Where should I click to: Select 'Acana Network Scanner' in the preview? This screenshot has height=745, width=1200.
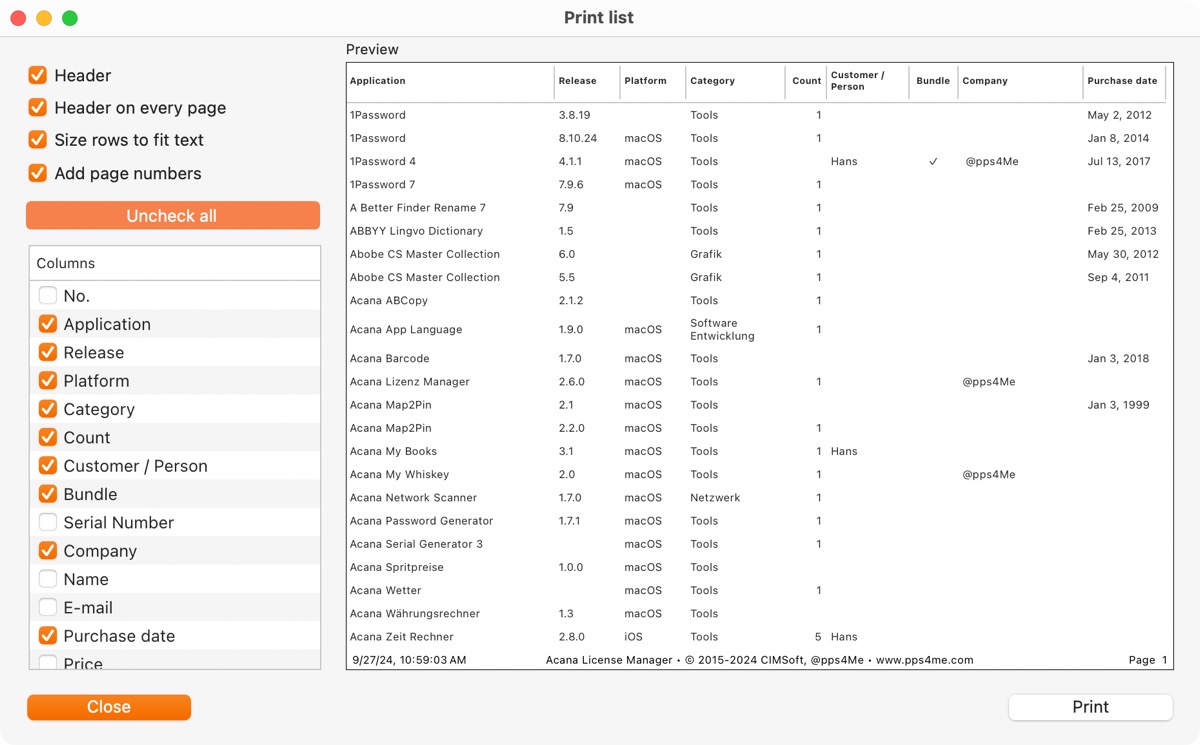point(414,497)
